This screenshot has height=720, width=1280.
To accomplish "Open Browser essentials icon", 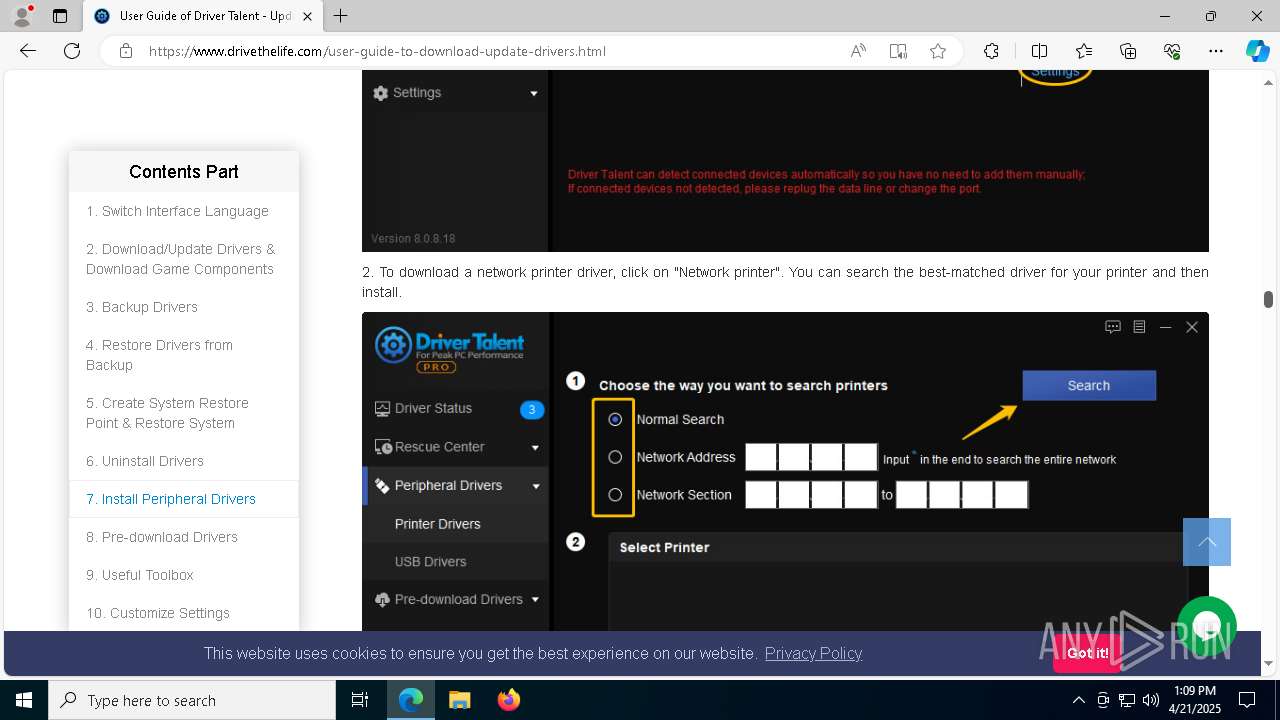I will [x=1172, y=51].
